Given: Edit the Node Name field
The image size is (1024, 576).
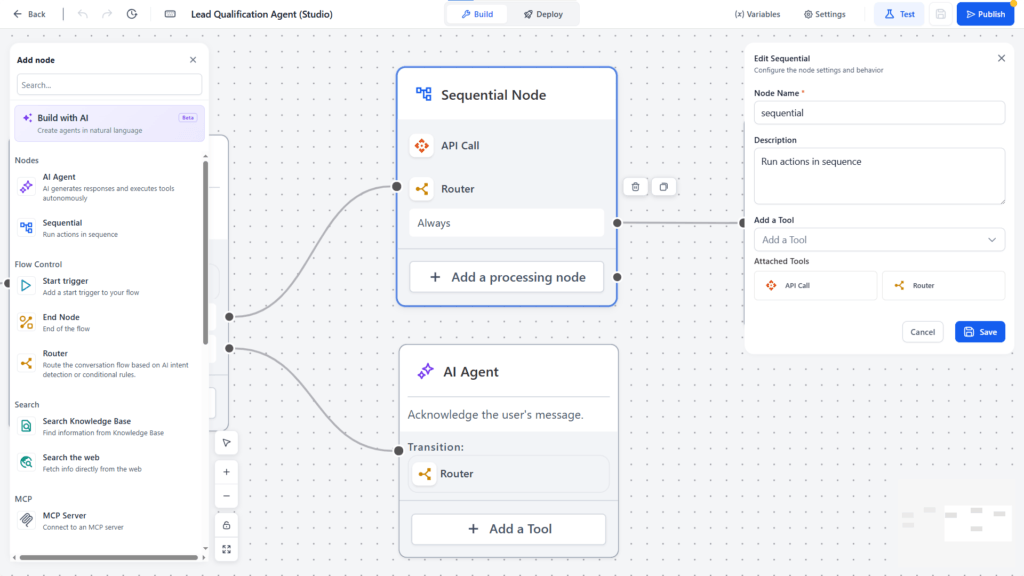Looking at the screenshot, I should tap(879, 113).
